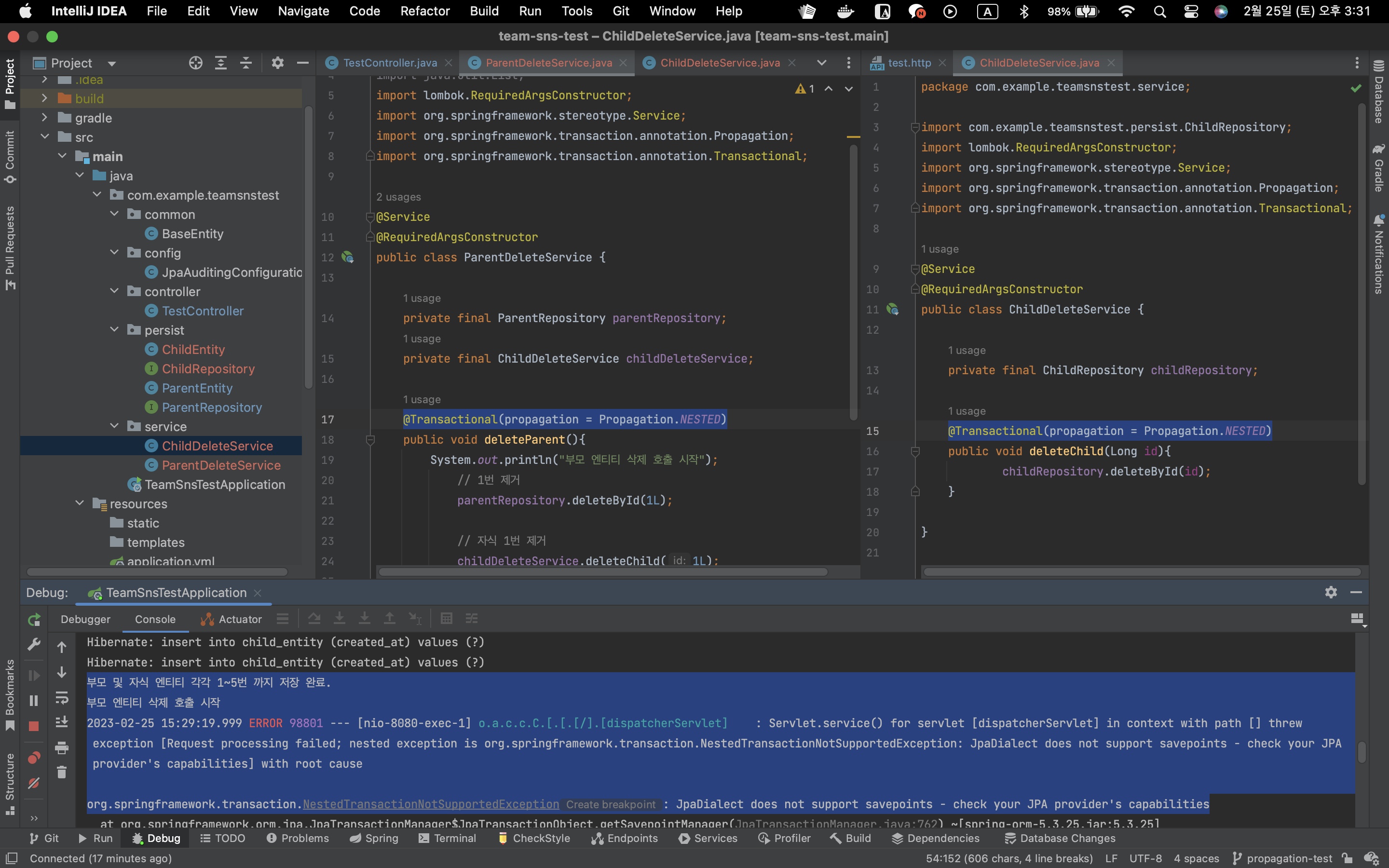This screenshot has width=1389, height=868.
Task: Click the Print console output icon
Action: [61, 747]
